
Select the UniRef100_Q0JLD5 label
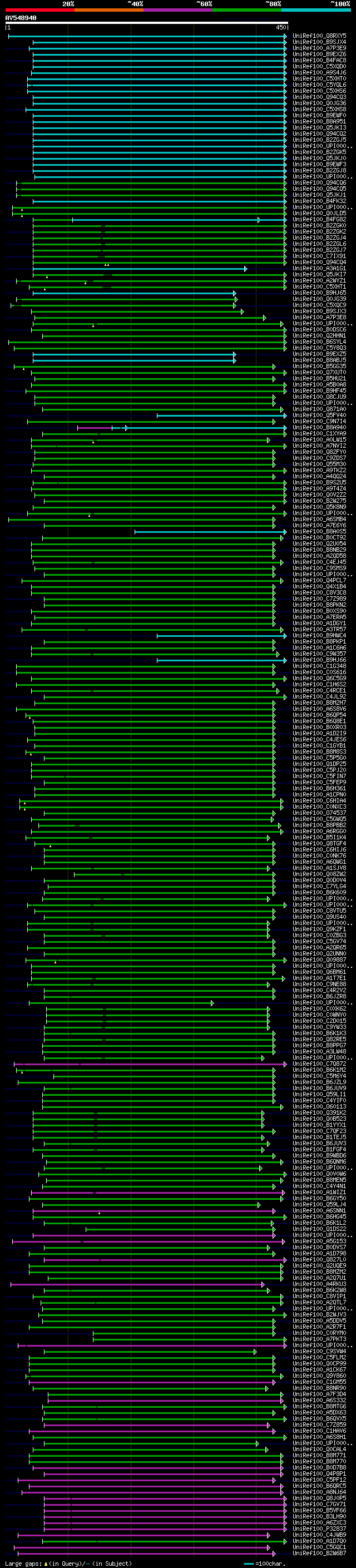pyautogui.click(x=319, y=213)
